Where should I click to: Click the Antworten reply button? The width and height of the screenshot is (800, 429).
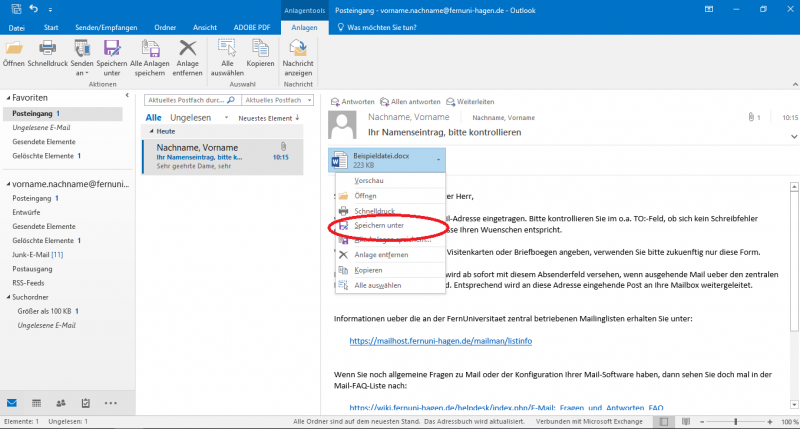pyautogui.click(x=353, y=102)
